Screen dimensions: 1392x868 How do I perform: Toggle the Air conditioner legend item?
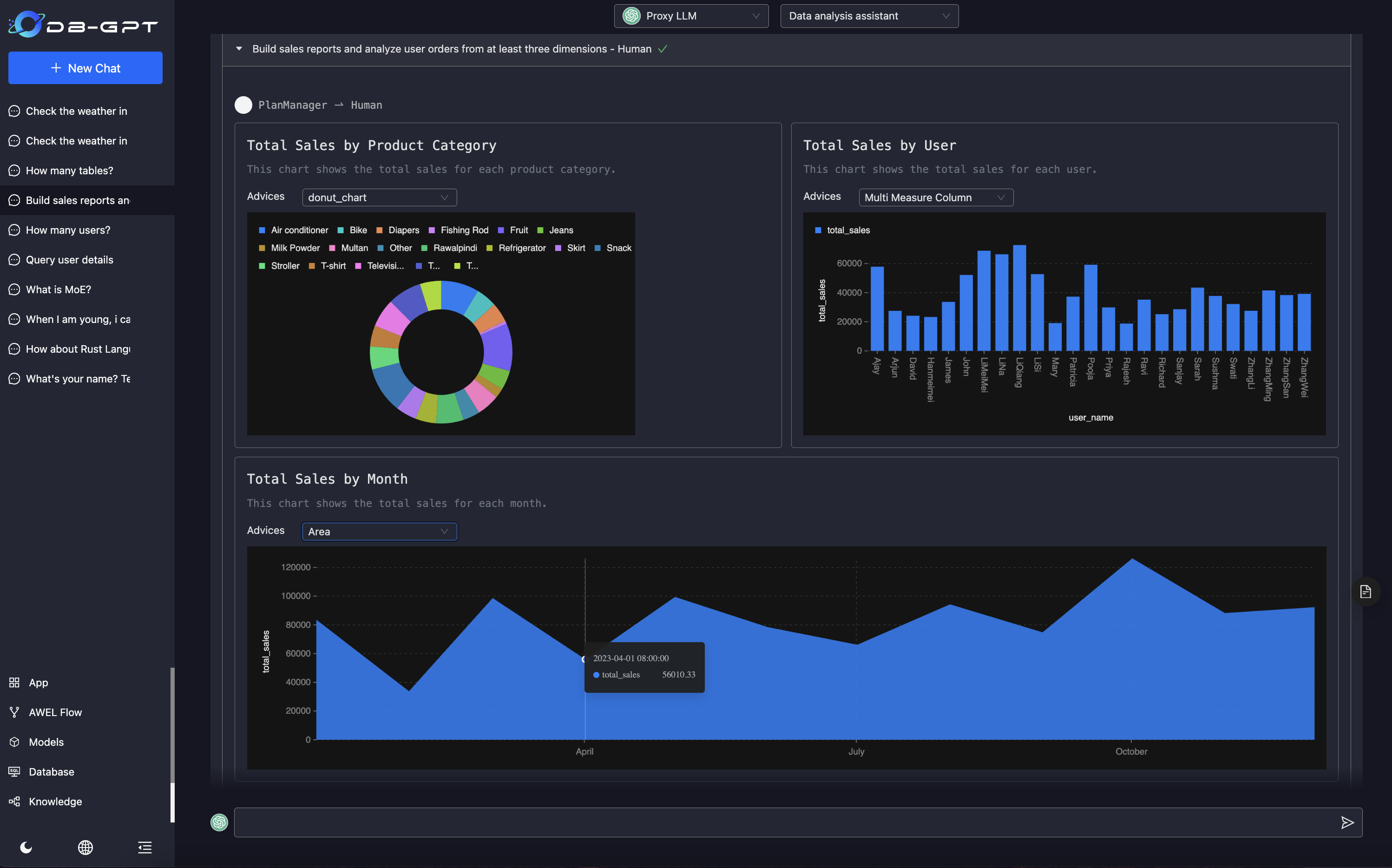click(299, 230)
